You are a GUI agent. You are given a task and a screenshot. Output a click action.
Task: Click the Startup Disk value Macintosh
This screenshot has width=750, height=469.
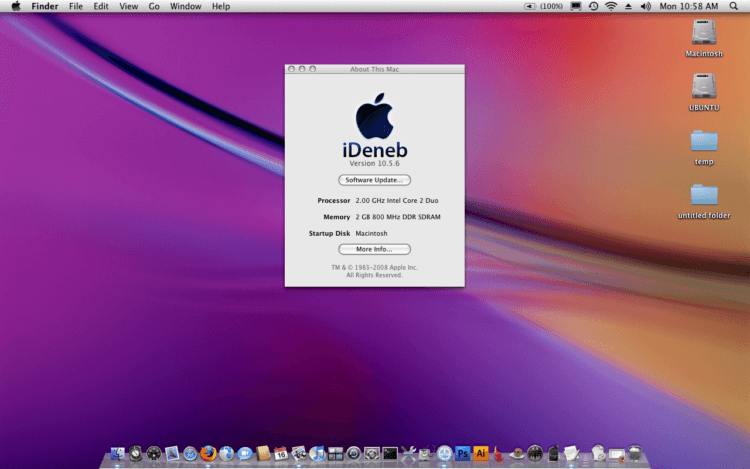tap(371, 233)
